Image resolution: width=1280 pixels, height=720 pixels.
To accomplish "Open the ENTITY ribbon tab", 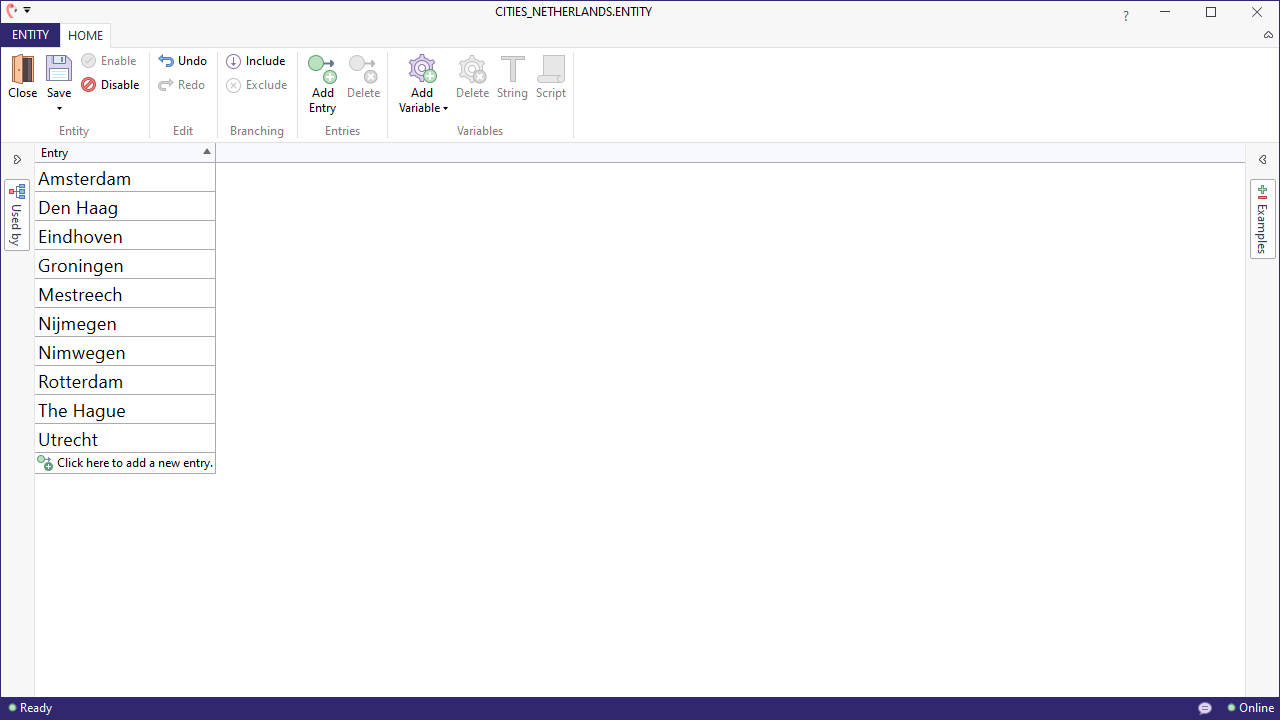I will tap(30, 35).
